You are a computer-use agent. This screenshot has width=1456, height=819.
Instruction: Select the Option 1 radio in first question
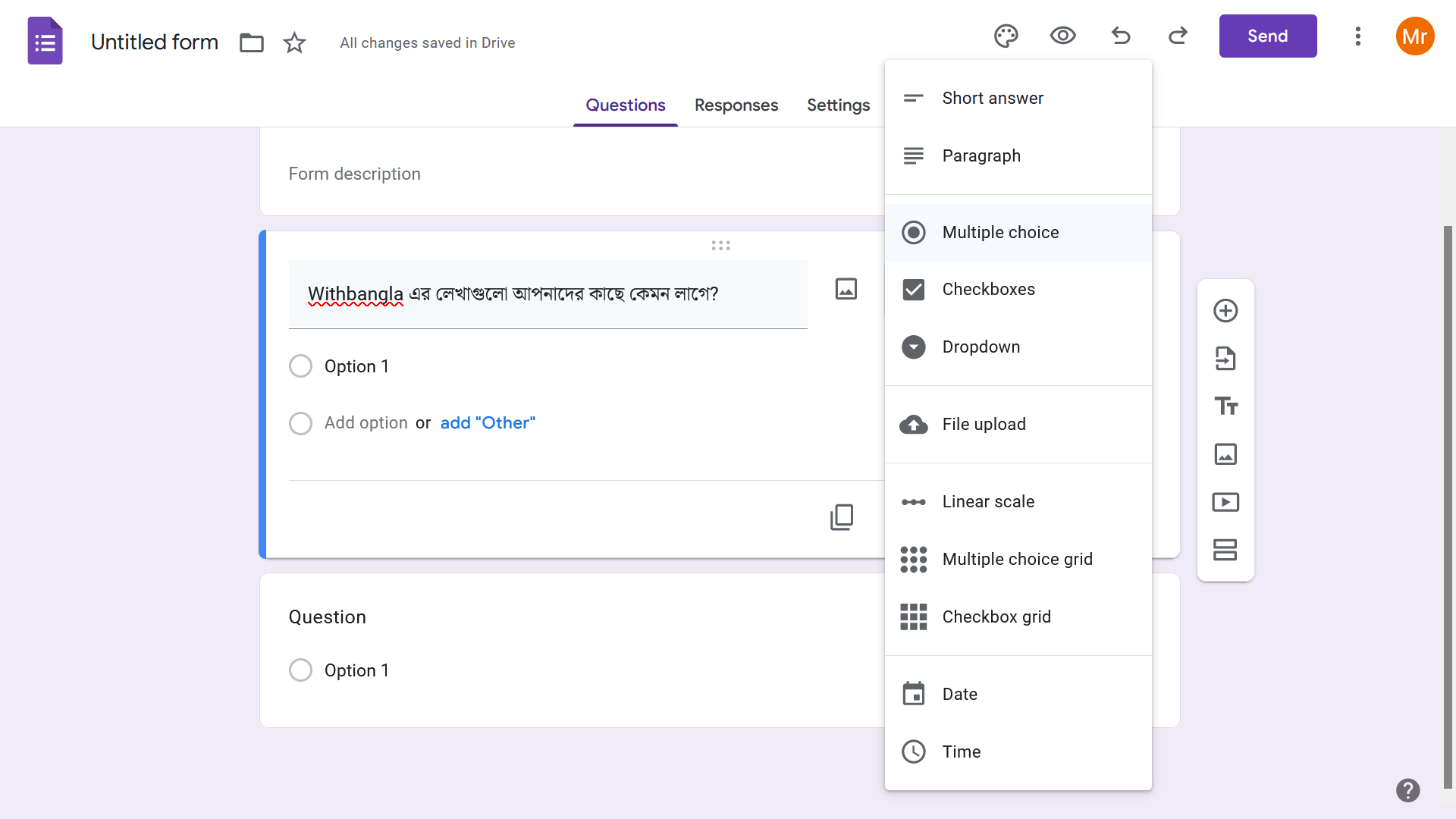pos(300,366)
